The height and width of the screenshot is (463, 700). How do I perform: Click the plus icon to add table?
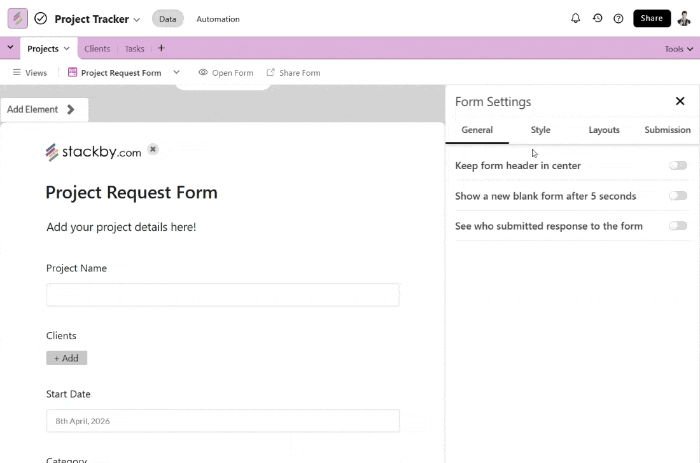(x=161, y=48)
